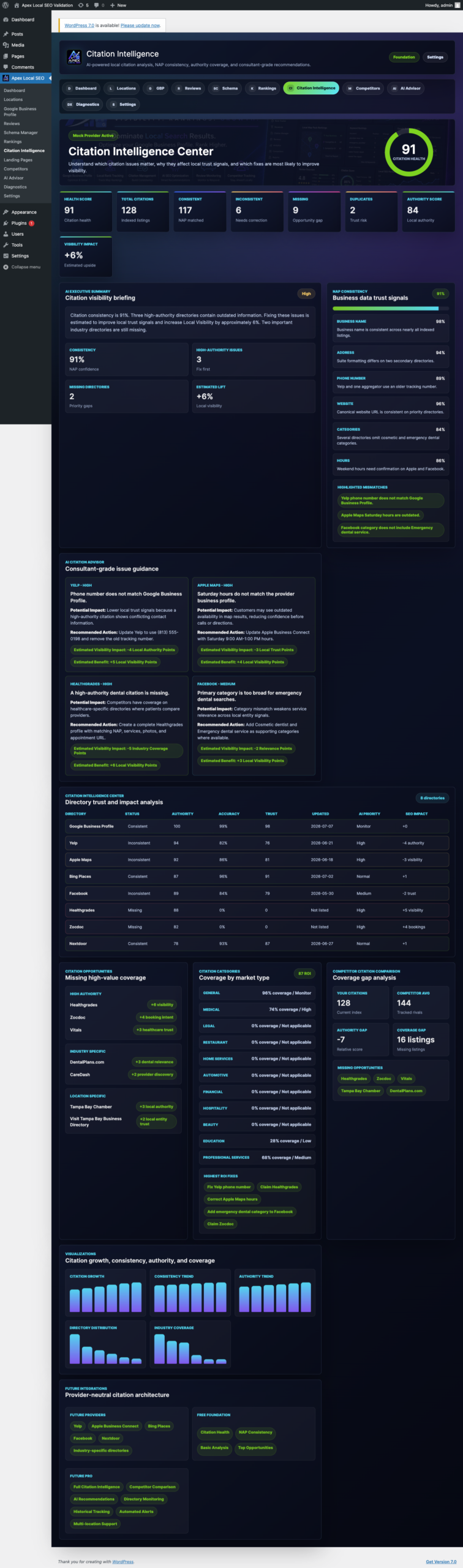Click the active Citation Intelligence tab
This screenshot has width=463, height=1568.
(311, 88)
